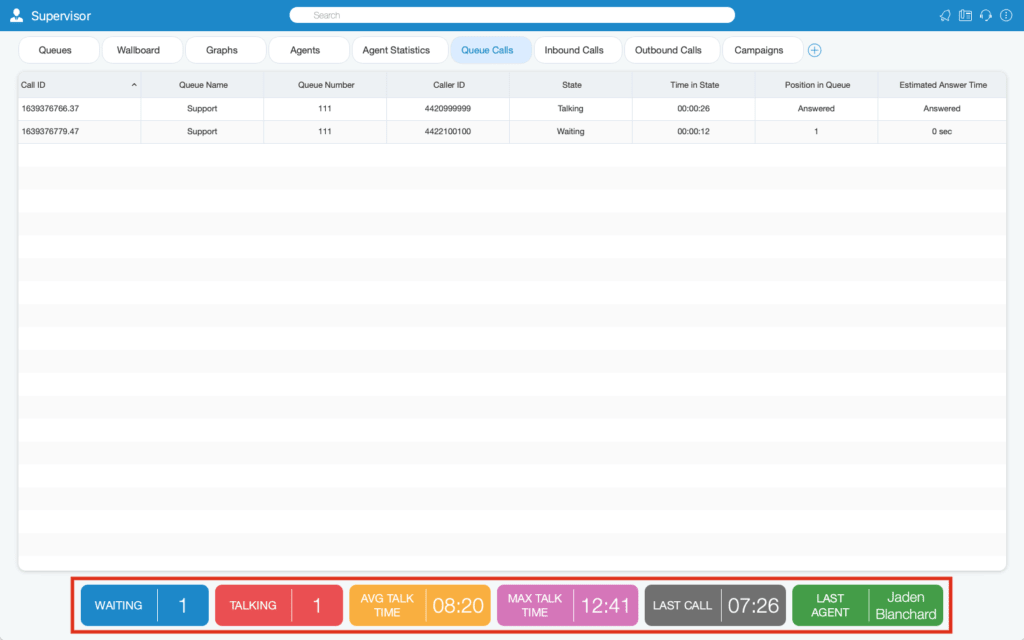
Task: Open the Graphs tab
Action: point(222,50)
